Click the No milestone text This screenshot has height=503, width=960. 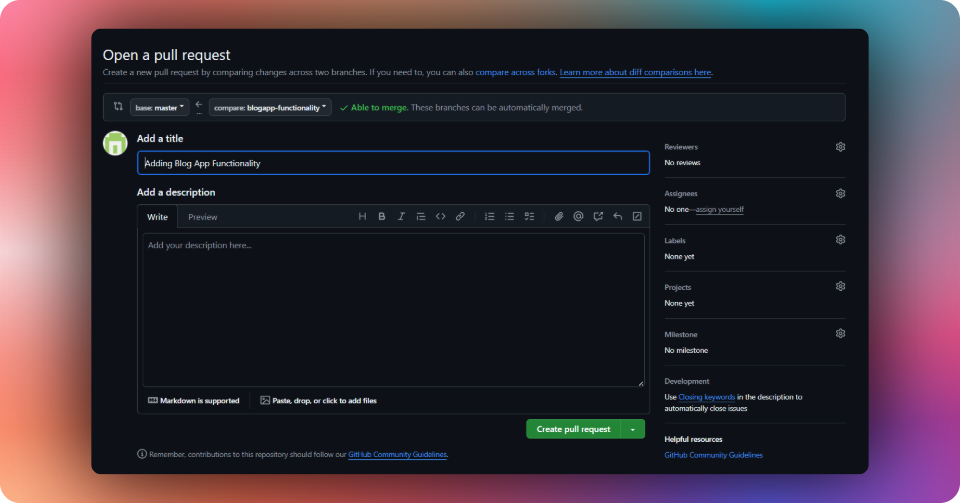click(x=686, y=351)
